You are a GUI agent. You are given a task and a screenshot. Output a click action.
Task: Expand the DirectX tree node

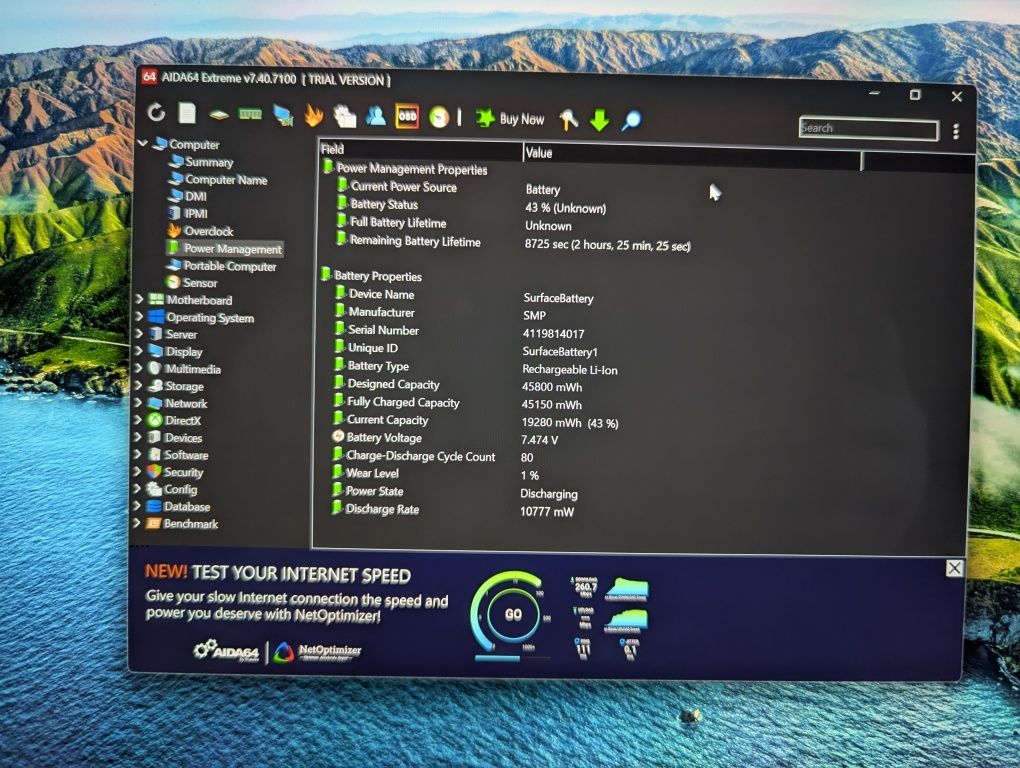[138, 419]
